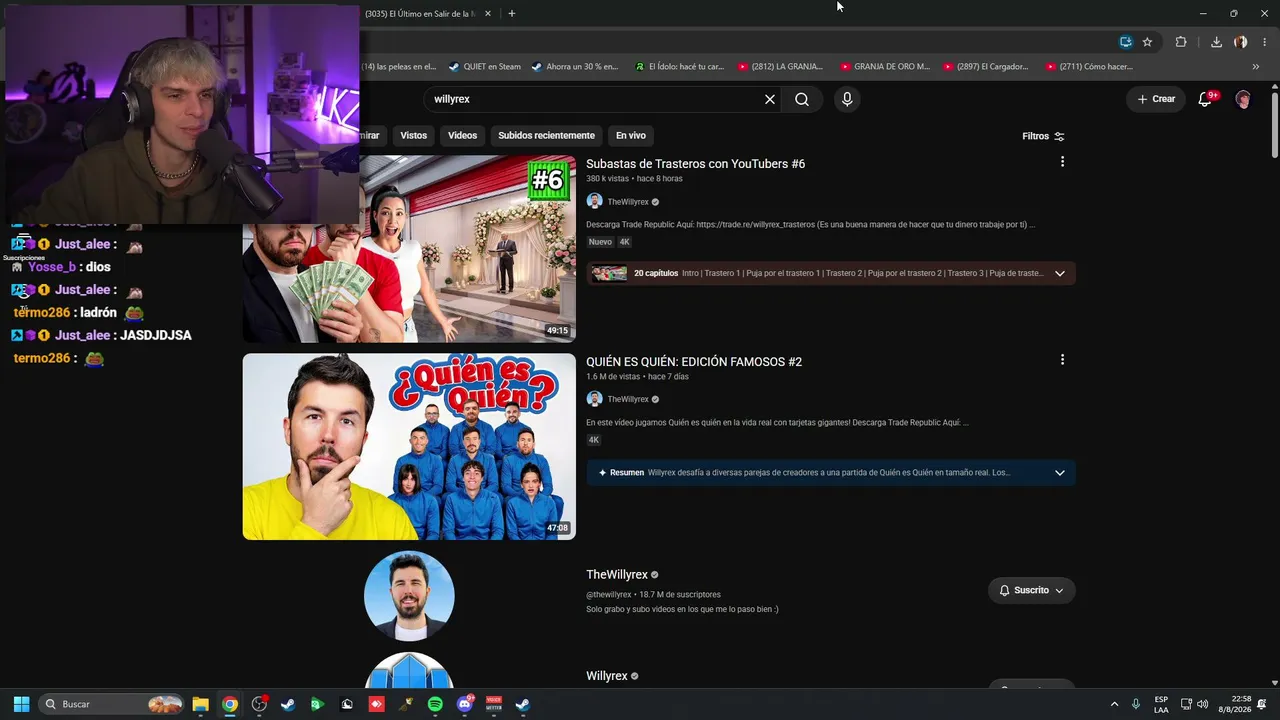The height and width of the screenshot is (720, 1280).
Task: Open the El Ídolo bookmark
Action: click(679, 67)
